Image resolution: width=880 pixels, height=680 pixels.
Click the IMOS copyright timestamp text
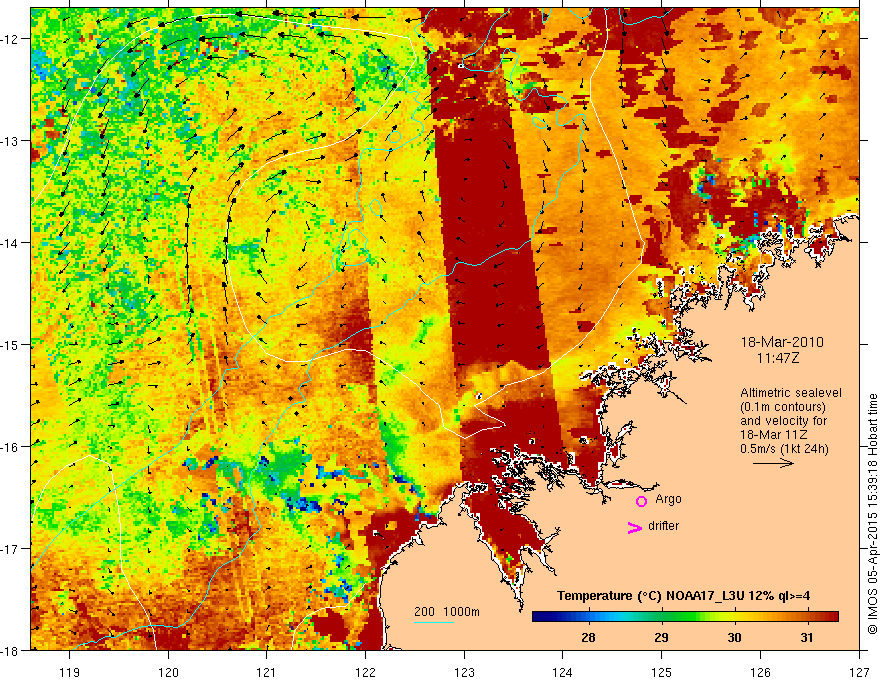[872, 514]
